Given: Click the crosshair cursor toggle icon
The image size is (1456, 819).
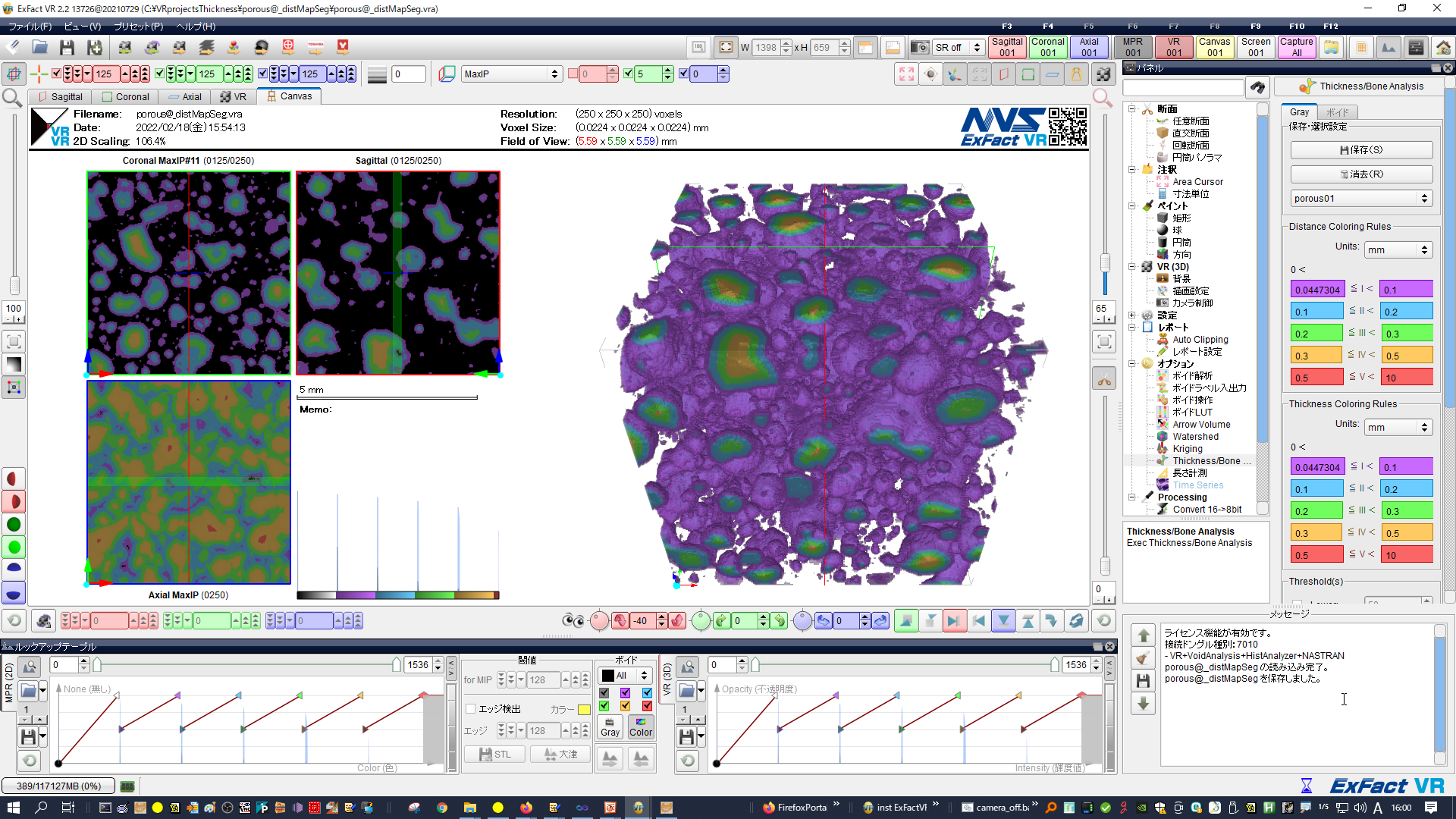Looking at the screenshot, I should 39,74.
